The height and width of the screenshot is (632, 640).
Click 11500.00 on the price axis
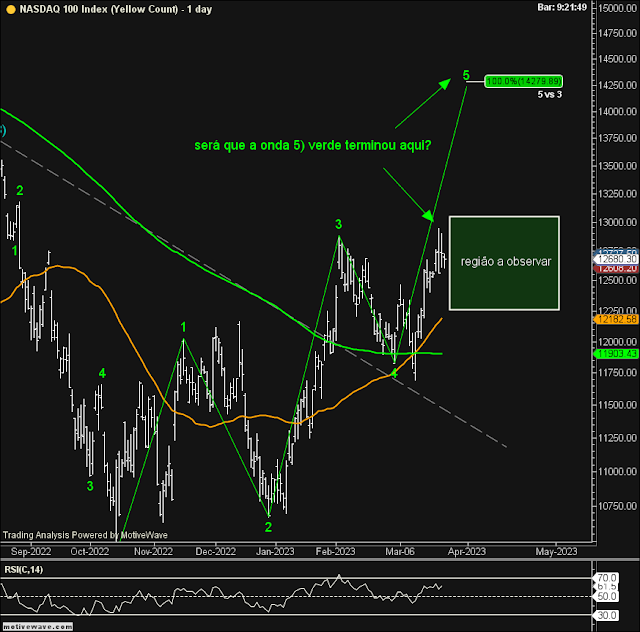click(618, 405)
